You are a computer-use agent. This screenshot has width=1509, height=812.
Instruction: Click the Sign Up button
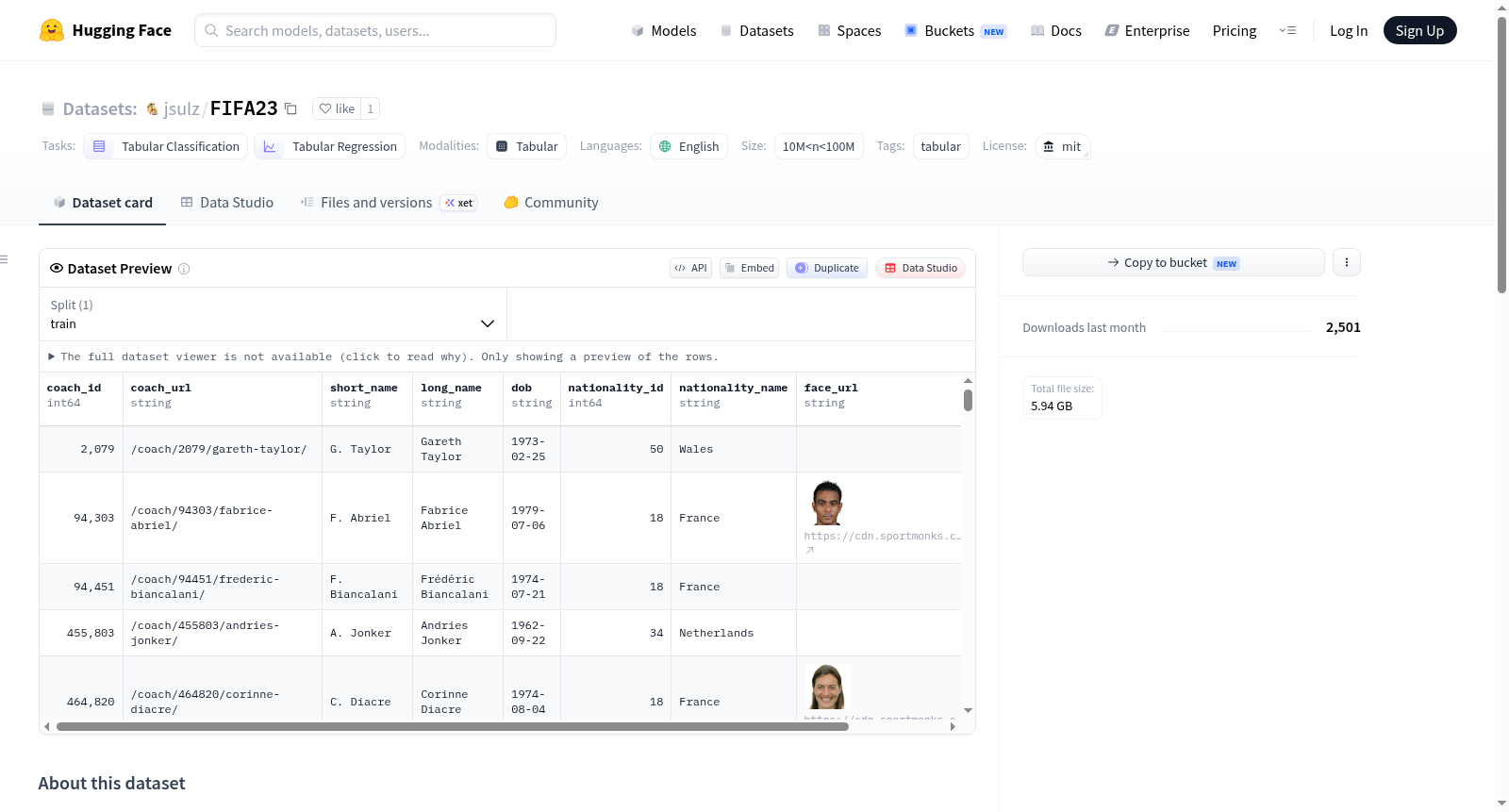tap(1419, 30)
